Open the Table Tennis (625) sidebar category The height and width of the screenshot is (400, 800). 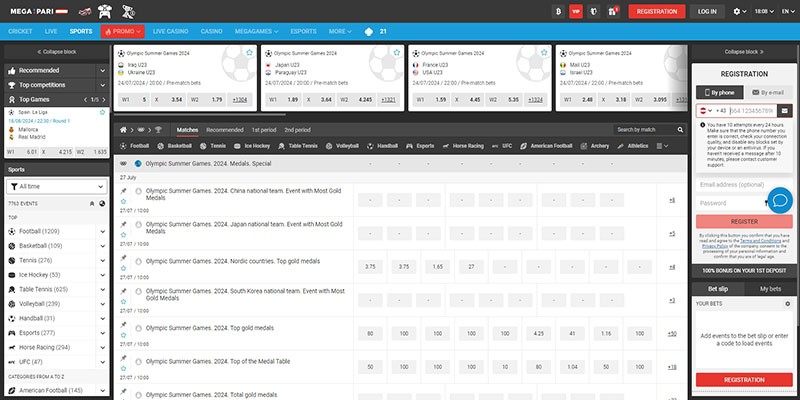pos(43,289)
